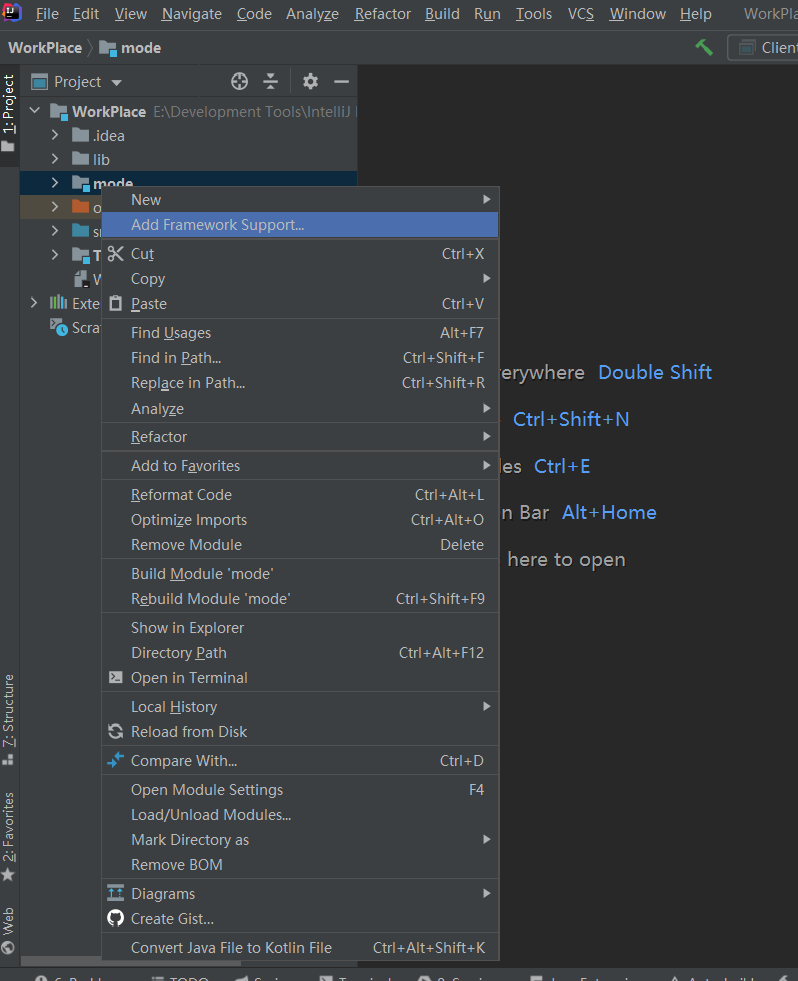798x981 pixels.
Task: Open the 1: Project tool window tab
Action: pyautogui.click(x=9, y=113)
